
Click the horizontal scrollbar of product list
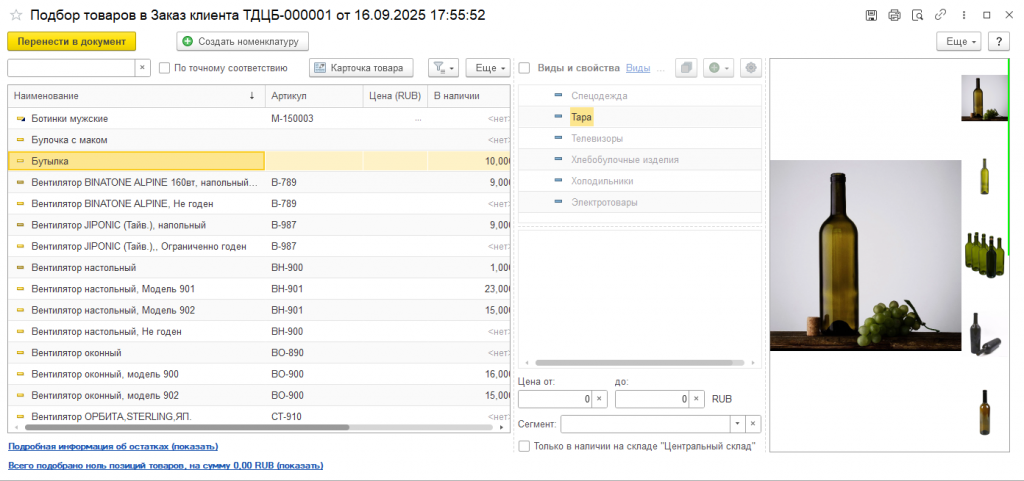point(187,427)
